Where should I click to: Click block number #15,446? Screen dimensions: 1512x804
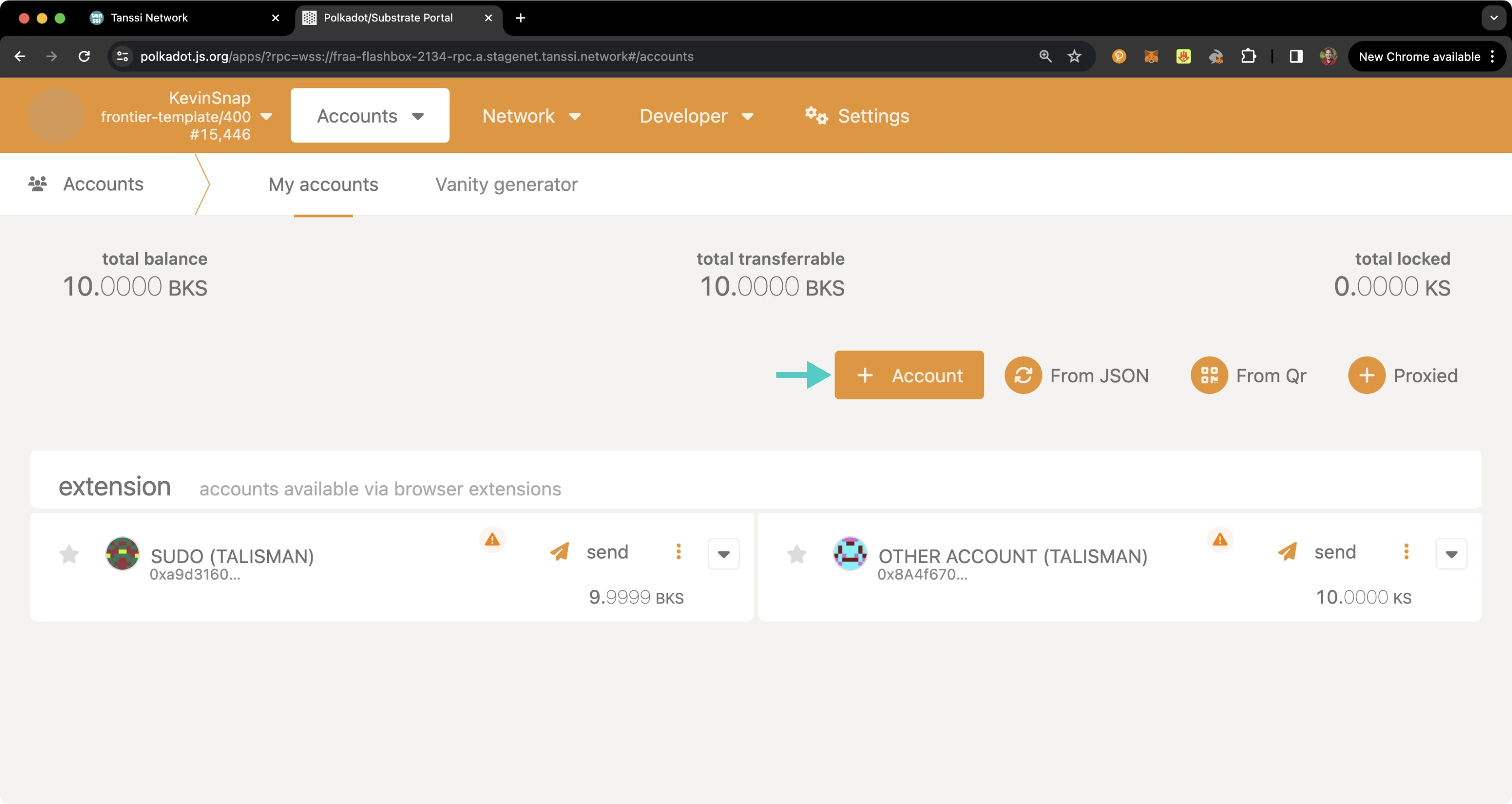click(x=220, y=135)
